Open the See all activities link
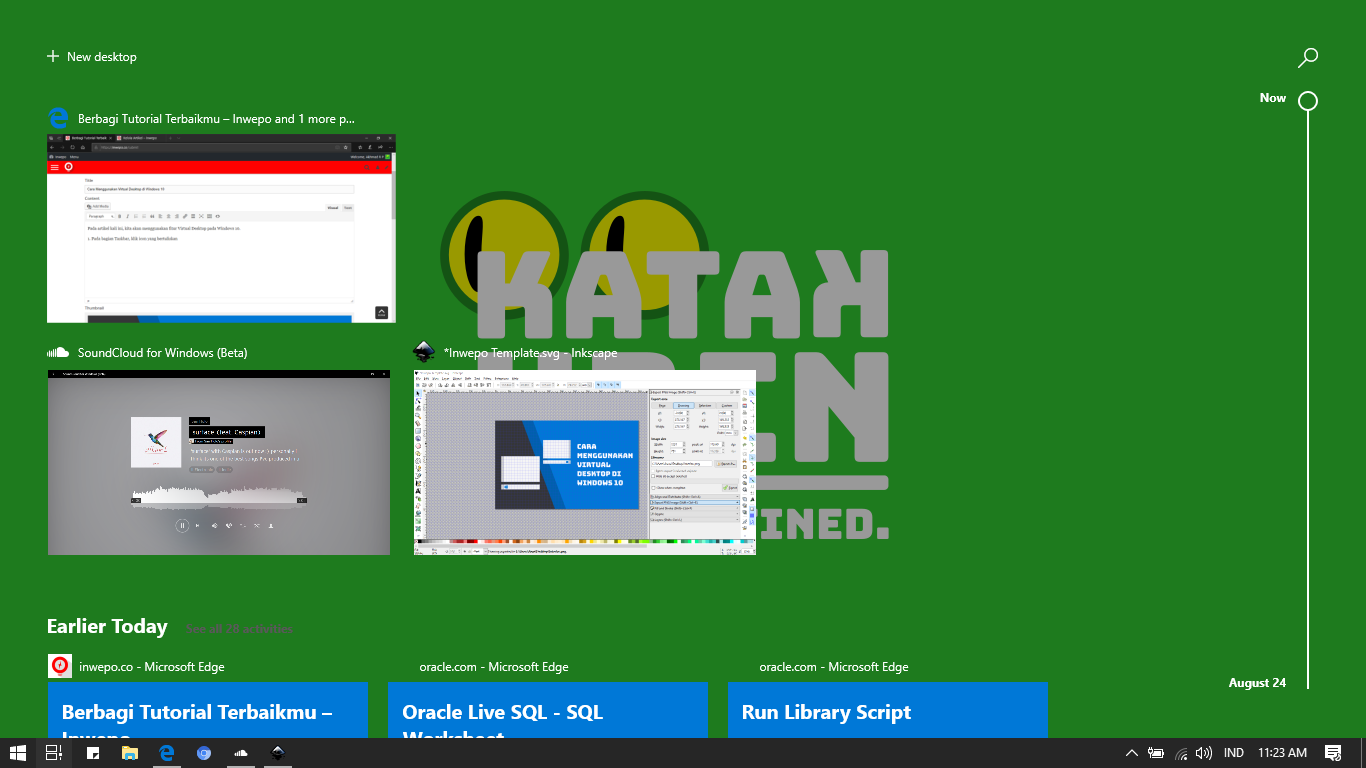Screen dimensions: 1366x768 click(239, 630)
